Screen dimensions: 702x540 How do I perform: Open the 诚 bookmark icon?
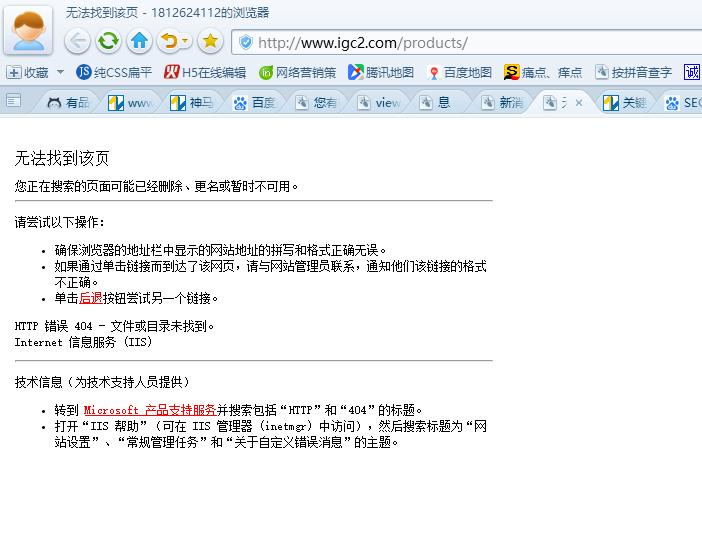(x=692, y=72)
